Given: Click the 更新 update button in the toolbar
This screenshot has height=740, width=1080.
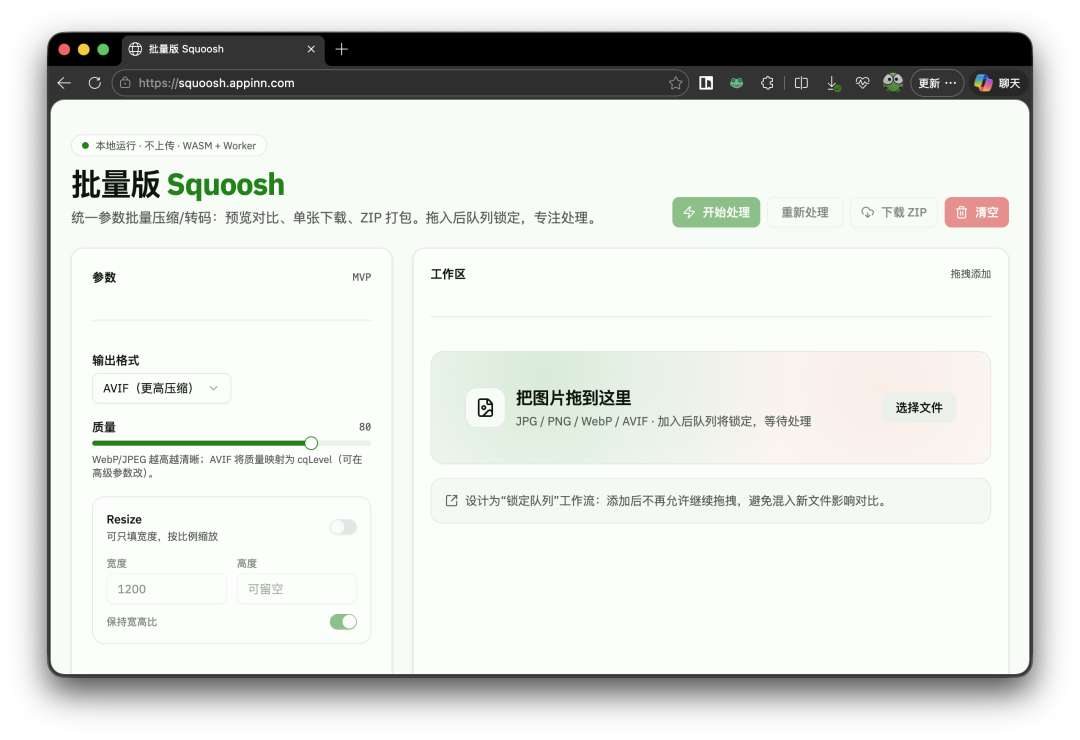Looking at the screenshot, I should click(937, 83).
